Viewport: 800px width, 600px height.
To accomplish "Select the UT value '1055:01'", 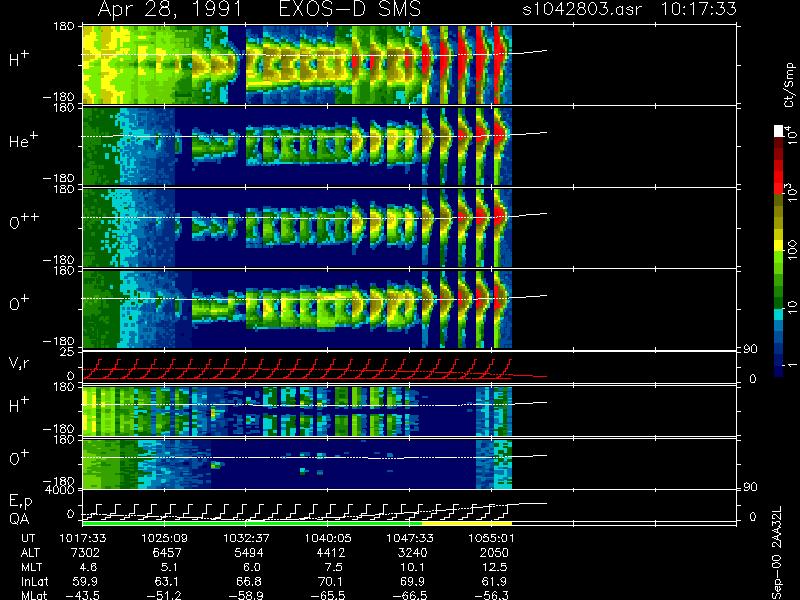I will (x=491, y=538).
